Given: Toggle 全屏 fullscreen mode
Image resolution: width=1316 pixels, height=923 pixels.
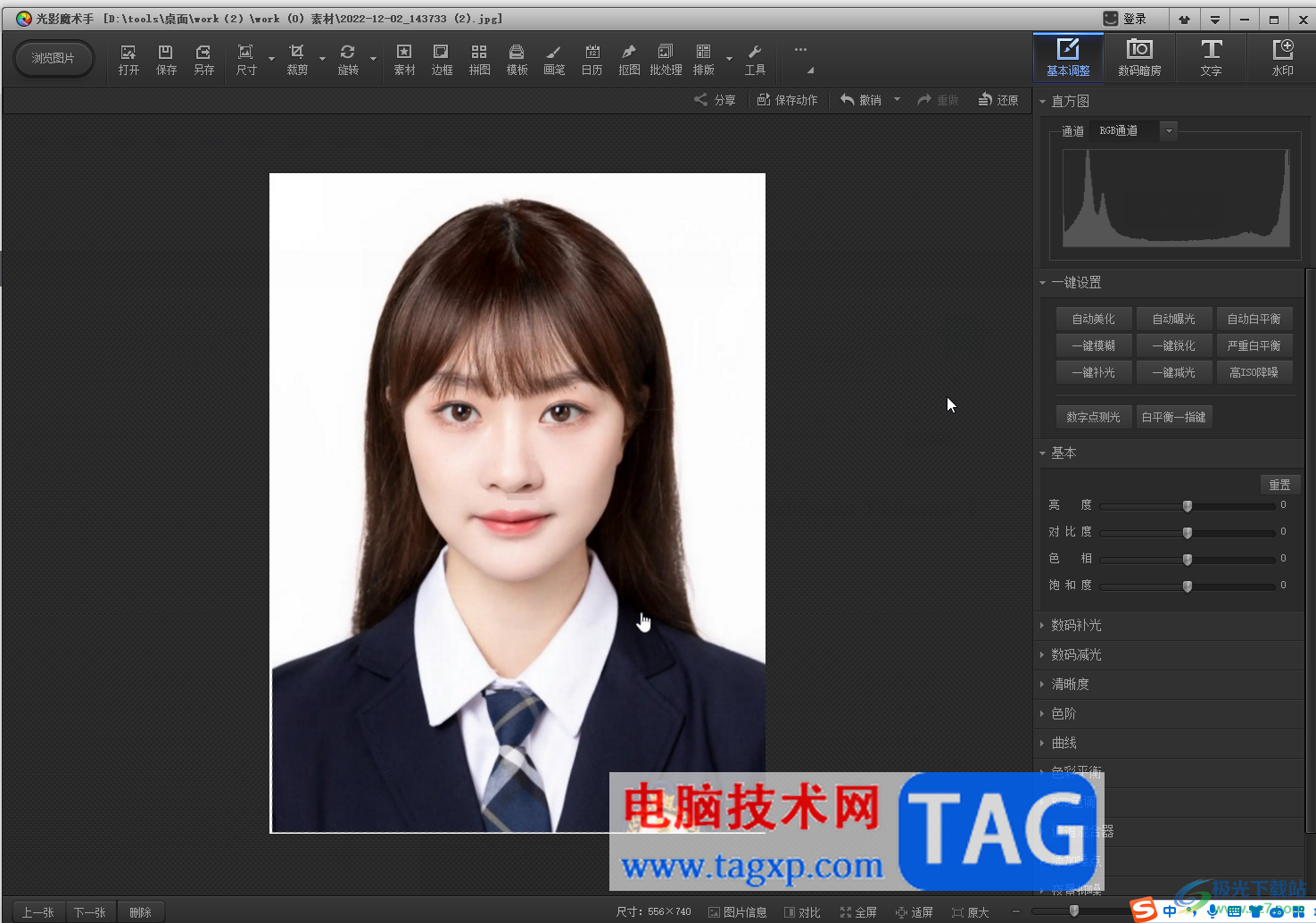Looking at the screenshot, I should click(x=858, y=912).
